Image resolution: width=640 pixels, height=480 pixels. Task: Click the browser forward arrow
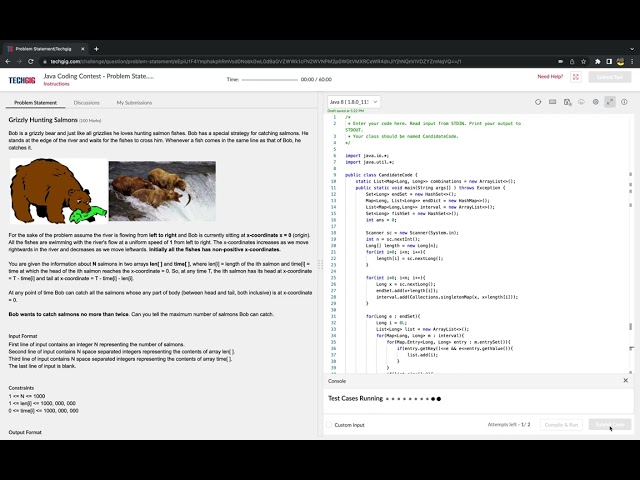[19, 62]
